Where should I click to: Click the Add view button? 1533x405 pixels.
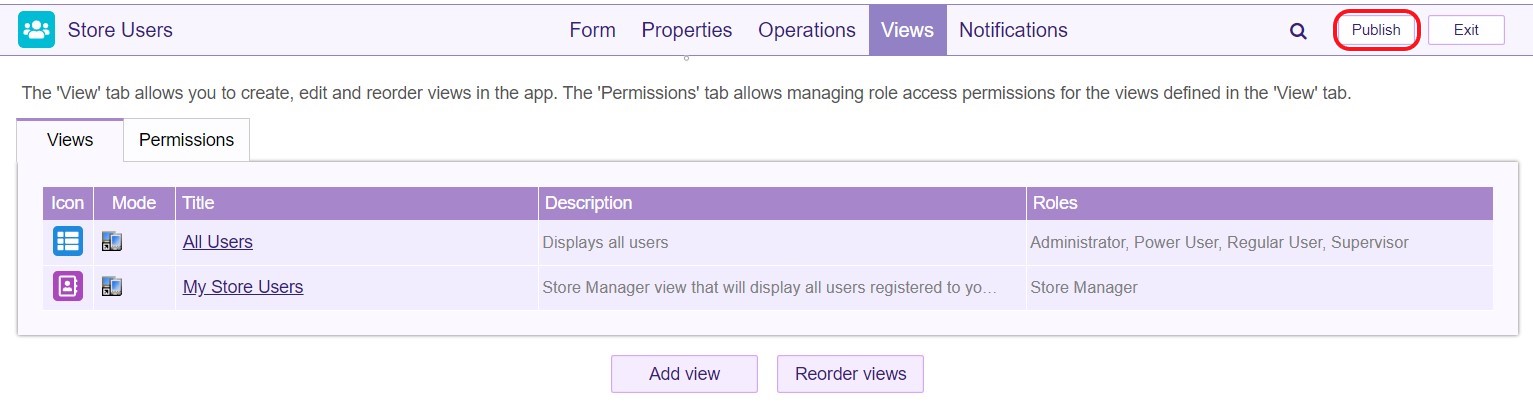coord(684,374)
